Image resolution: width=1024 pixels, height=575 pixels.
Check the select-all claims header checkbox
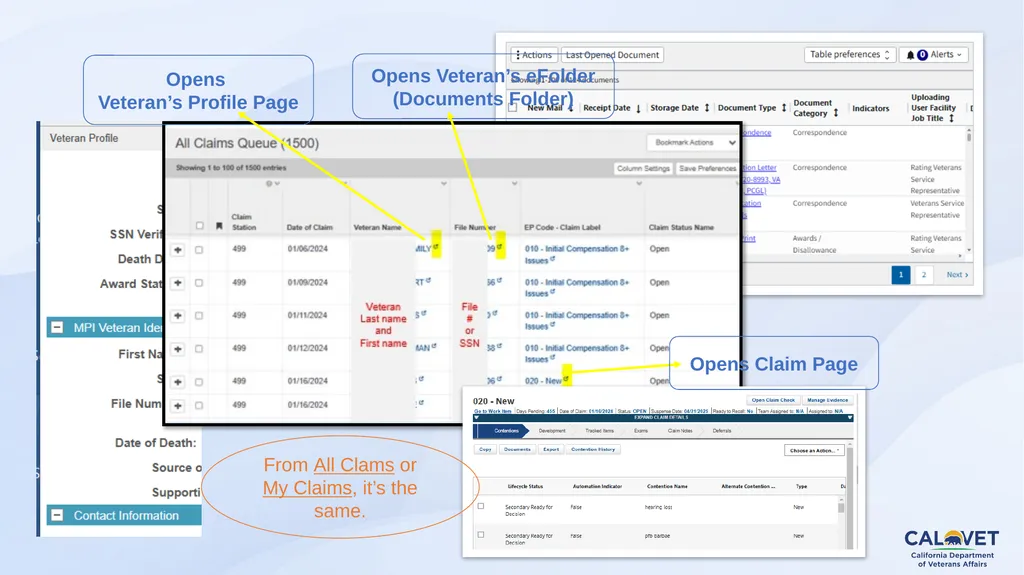point(199,226)
